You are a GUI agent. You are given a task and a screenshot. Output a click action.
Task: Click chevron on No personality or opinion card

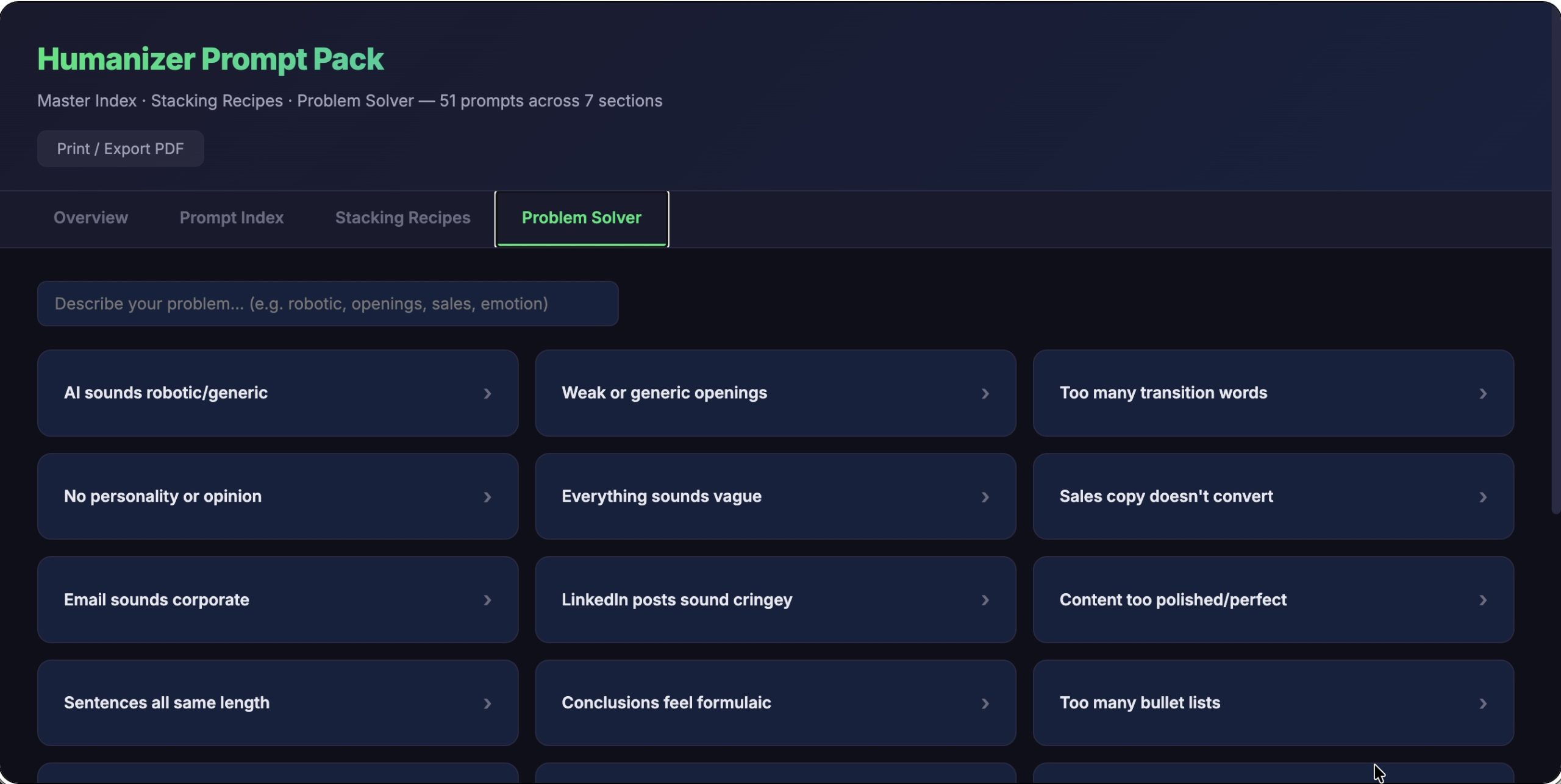[487, 497]
